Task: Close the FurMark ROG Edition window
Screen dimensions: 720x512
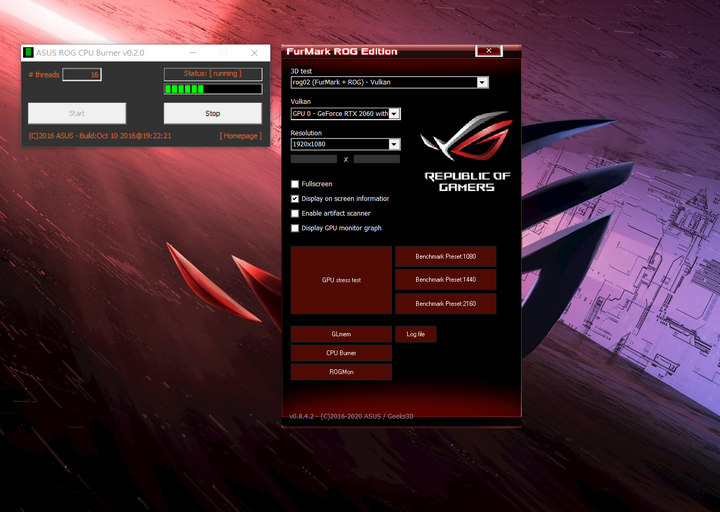Action: pyautogui.click(x=489, y=51)
